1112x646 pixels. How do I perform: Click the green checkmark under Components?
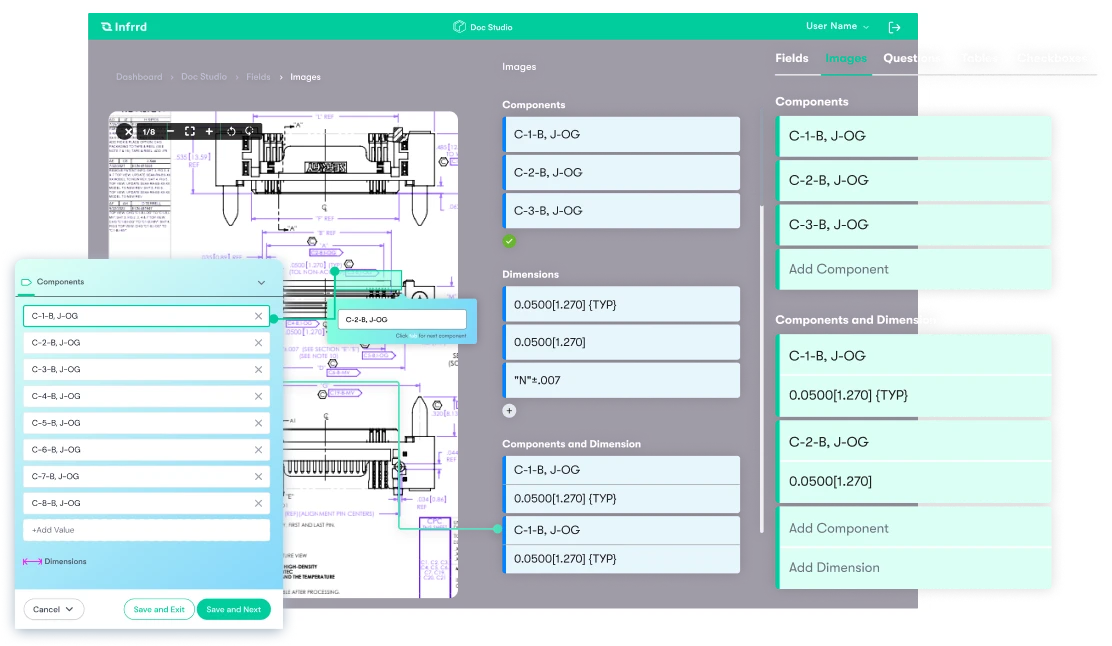click(x=509, y=241)
